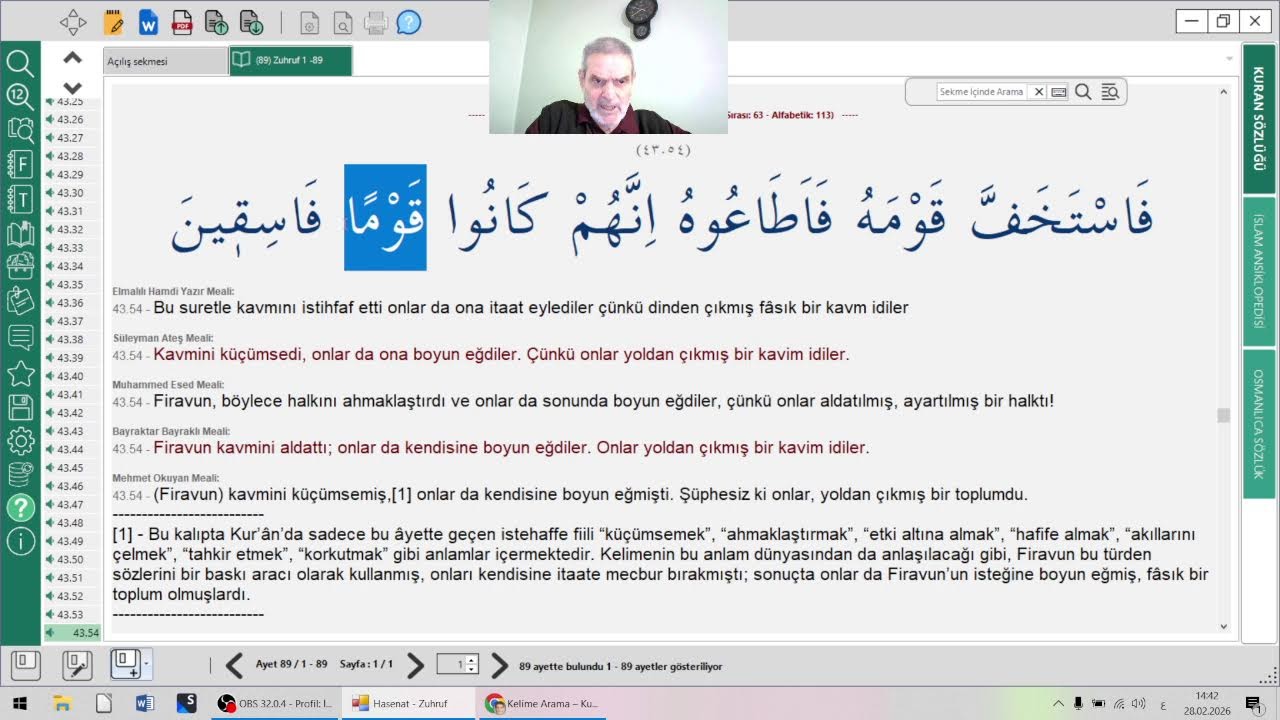Open favorites star in sidebar
Screen dimensions: 1280x720
tap(20, 373)
